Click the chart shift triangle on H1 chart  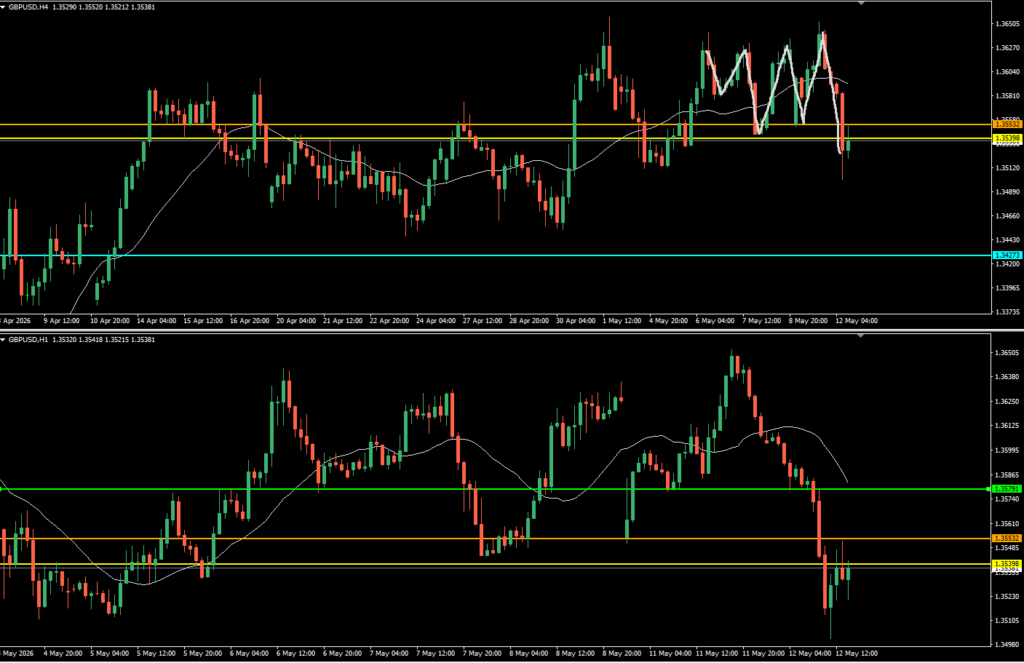tap(861, 336)
